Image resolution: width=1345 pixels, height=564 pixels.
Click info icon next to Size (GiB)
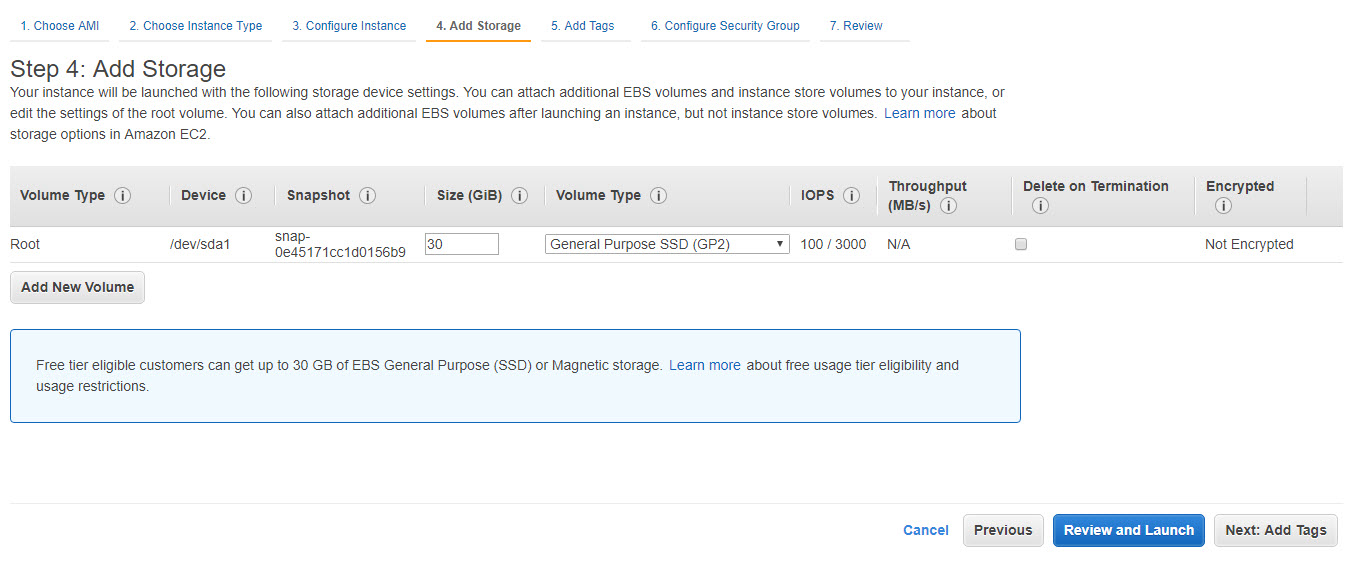[x=520, y=196]
